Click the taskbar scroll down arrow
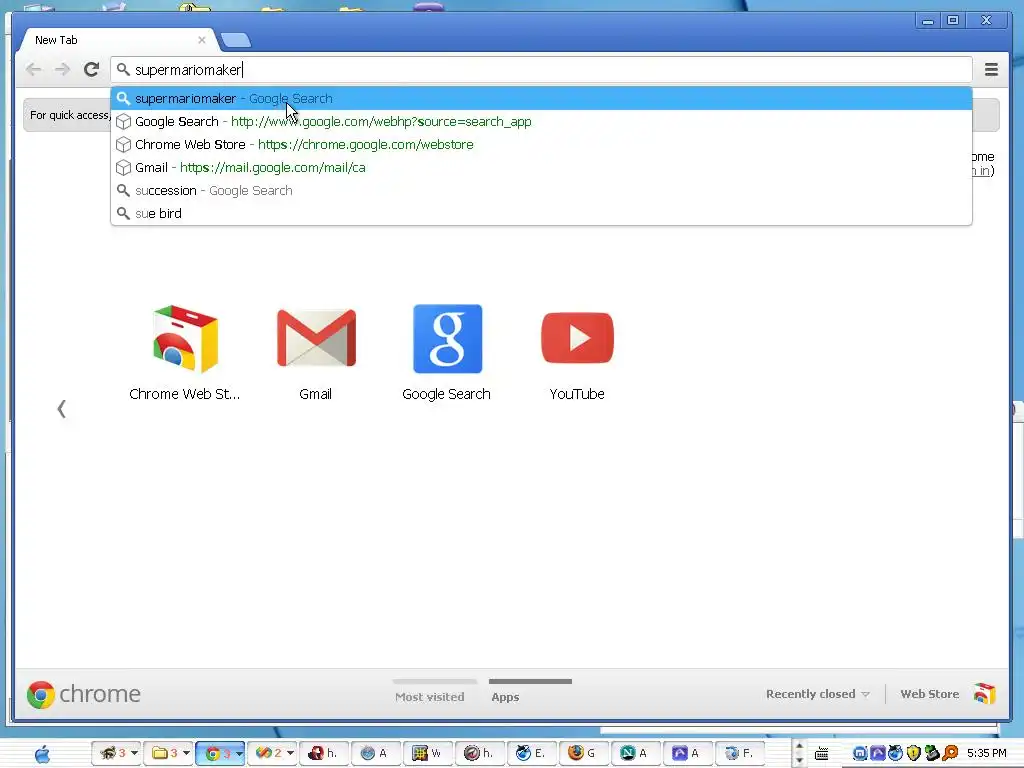This screenshot has width=1024, height=768. click(799, 761)
